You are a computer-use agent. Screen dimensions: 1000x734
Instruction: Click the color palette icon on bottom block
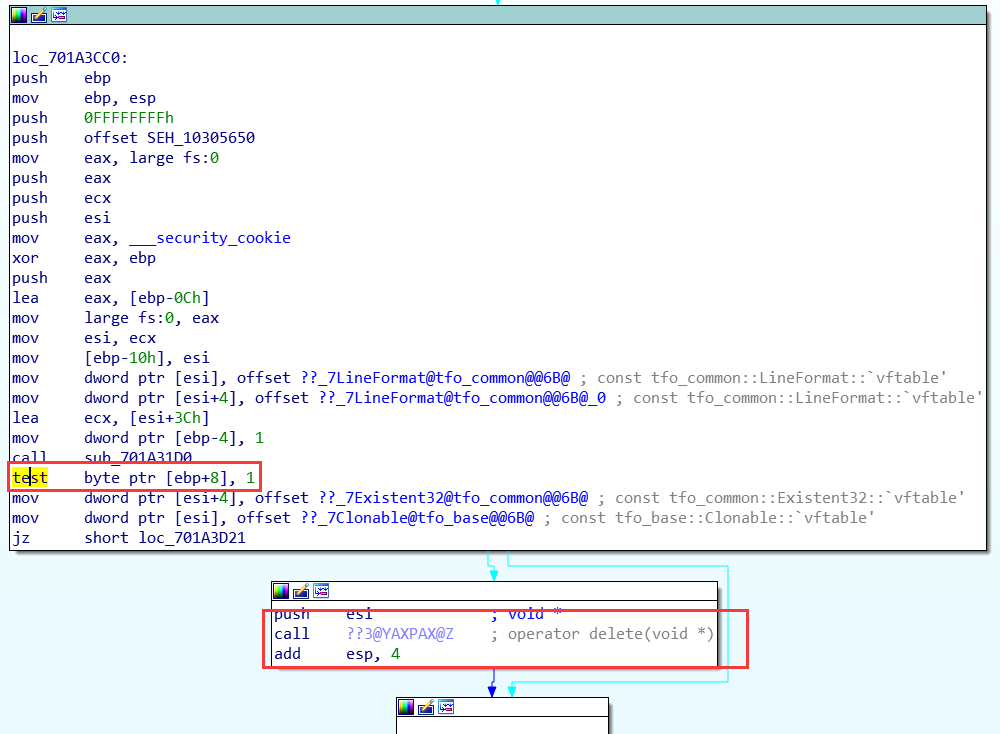407,707
